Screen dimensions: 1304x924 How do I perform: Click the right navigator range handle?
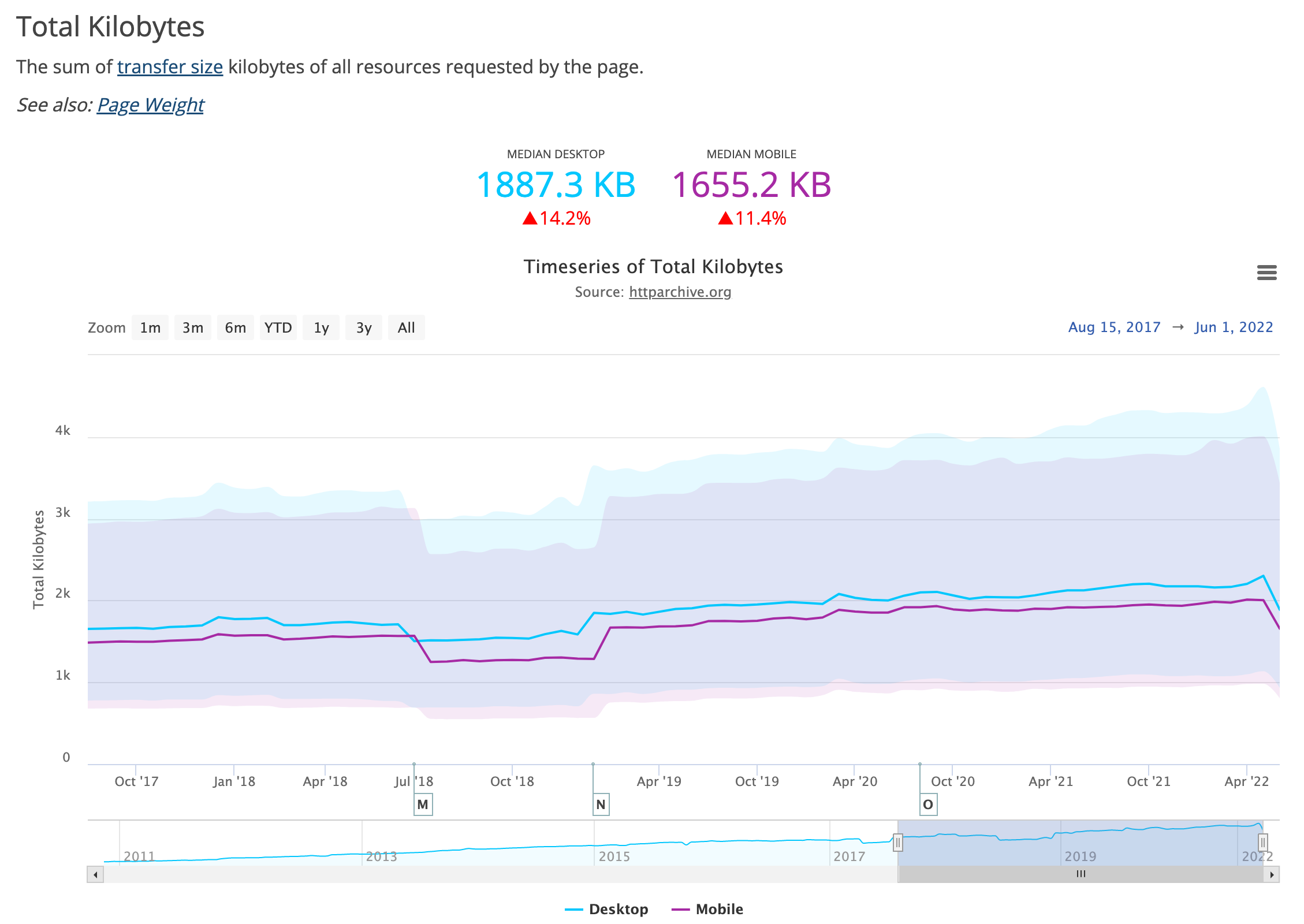[1263, 843]
